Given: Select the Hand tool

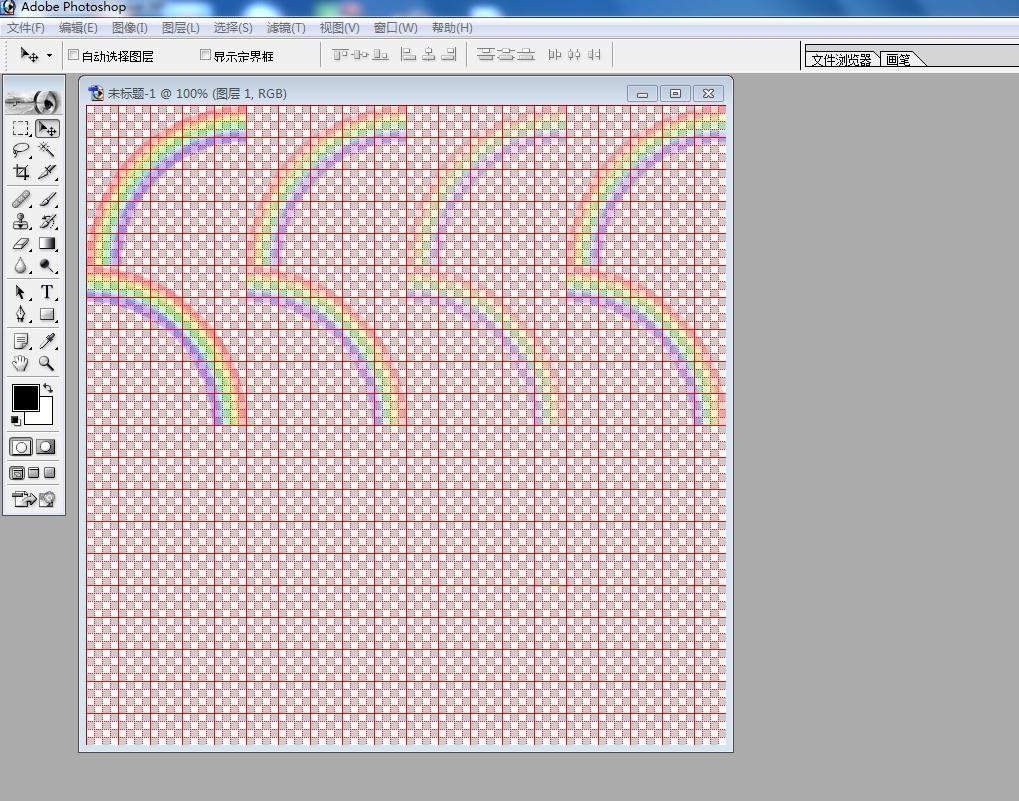Looking at the screenshot, I should click(21, 363).
